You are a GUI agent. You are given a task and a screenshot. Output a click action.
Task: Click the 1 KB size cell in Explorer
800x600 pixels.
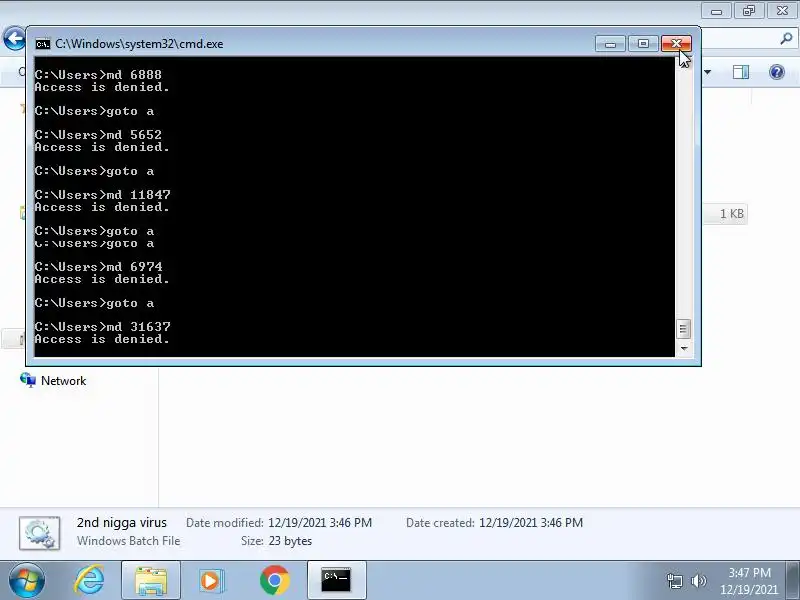point(731,214)
